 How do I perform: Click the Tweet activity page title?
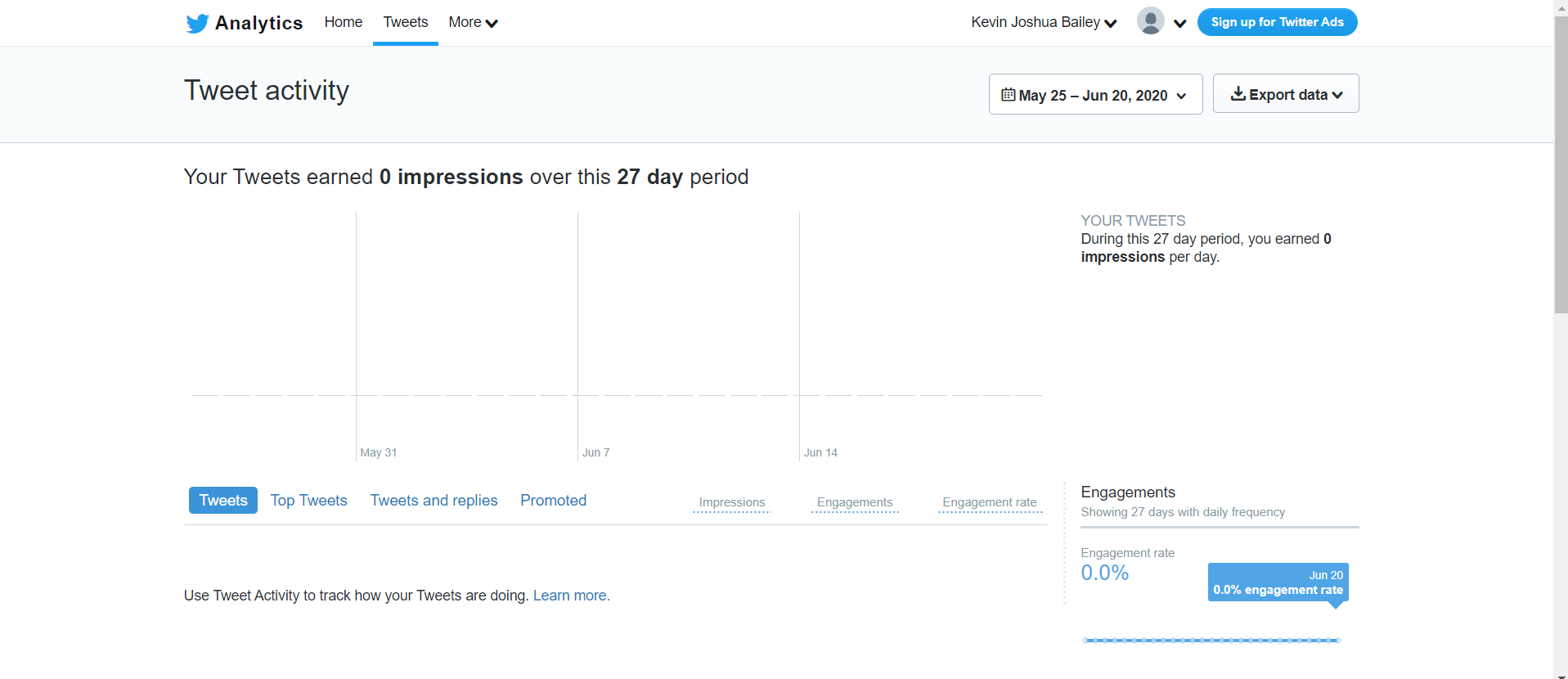pyautogui.click(x=267, y=90)
